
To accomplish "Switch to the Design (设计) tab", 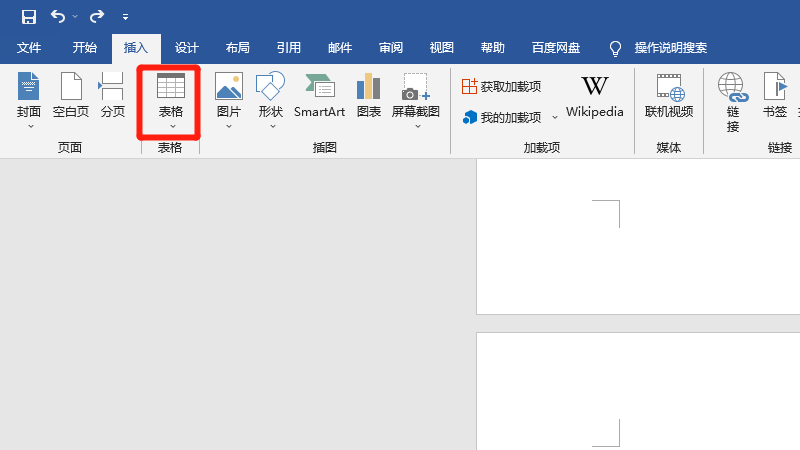I will 187,48.
